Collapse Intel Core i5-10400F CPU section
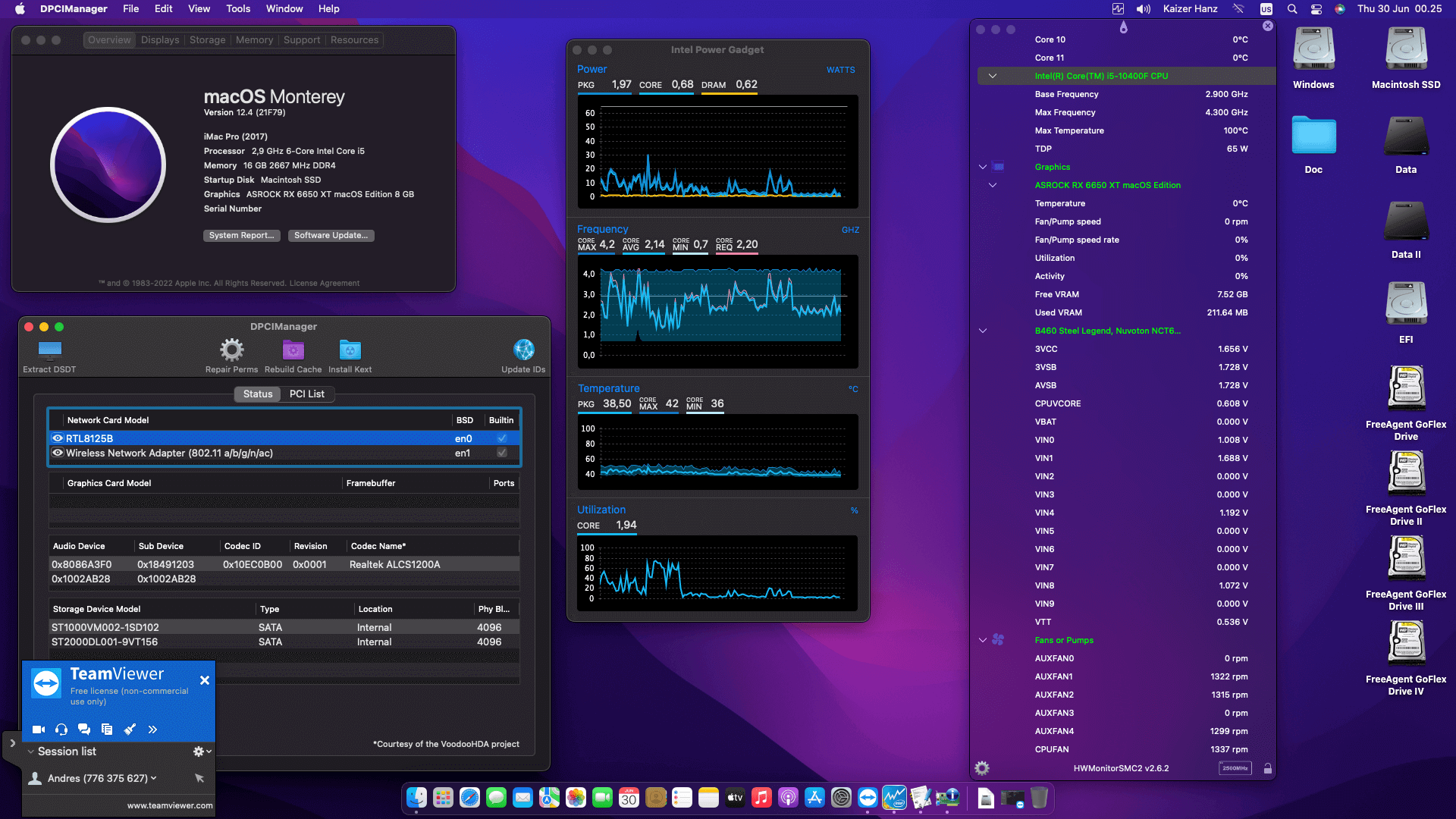The height and width of the screenshot is (819, 1456). coord(992,76)
